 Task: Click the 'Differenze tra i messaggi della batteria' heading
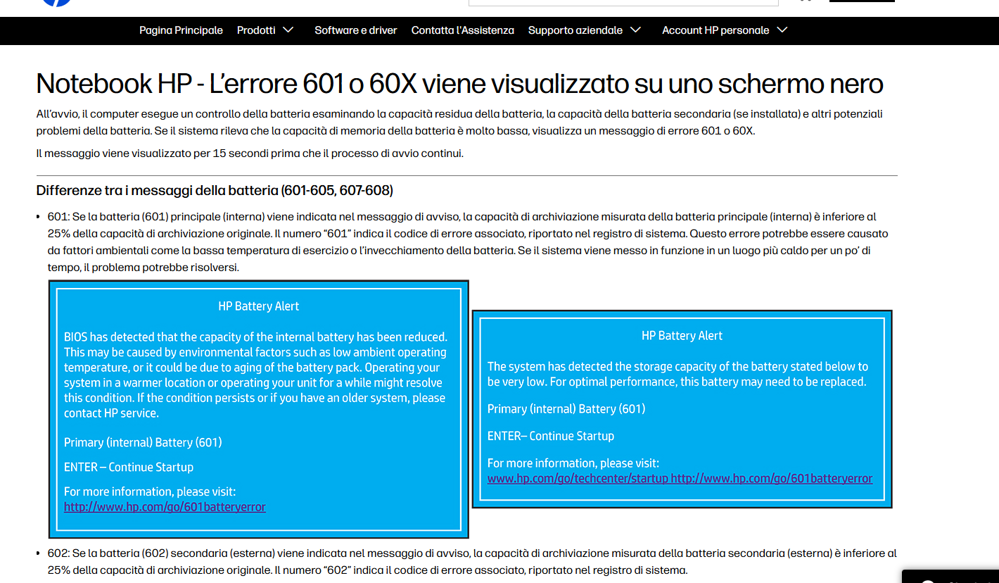click(214, 191)
